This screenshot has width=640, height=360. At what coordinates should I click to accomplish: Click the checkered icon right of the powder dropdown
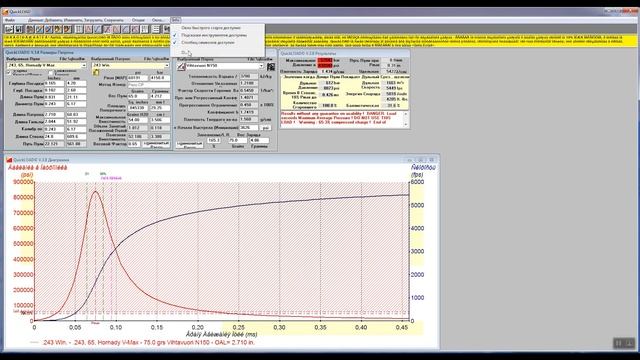coord(271,67)
